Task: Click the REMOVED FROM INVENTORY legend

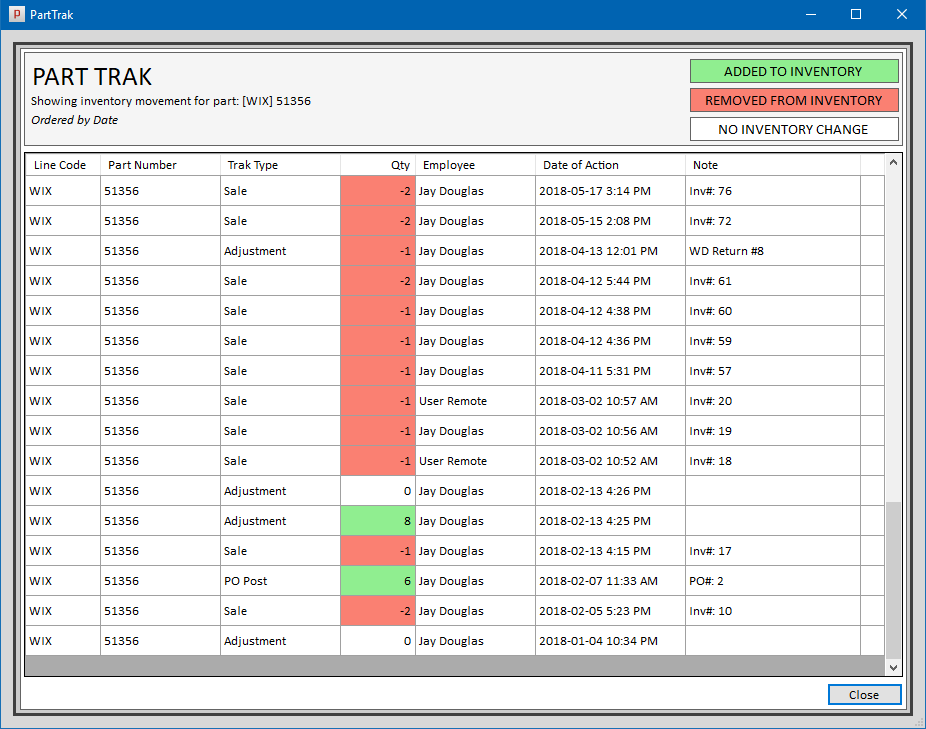Action: 794,100
